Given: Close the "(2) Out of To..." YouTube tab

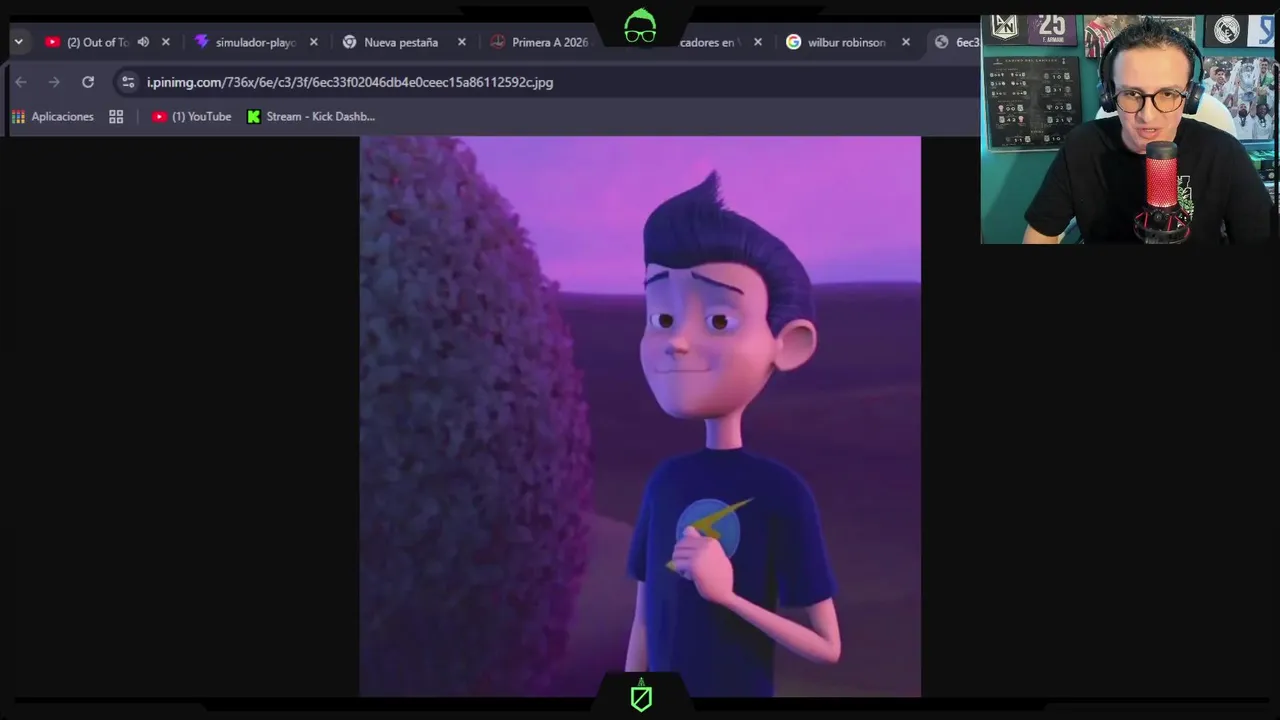Looking at the screenshot, I should [x=166, y=42].
